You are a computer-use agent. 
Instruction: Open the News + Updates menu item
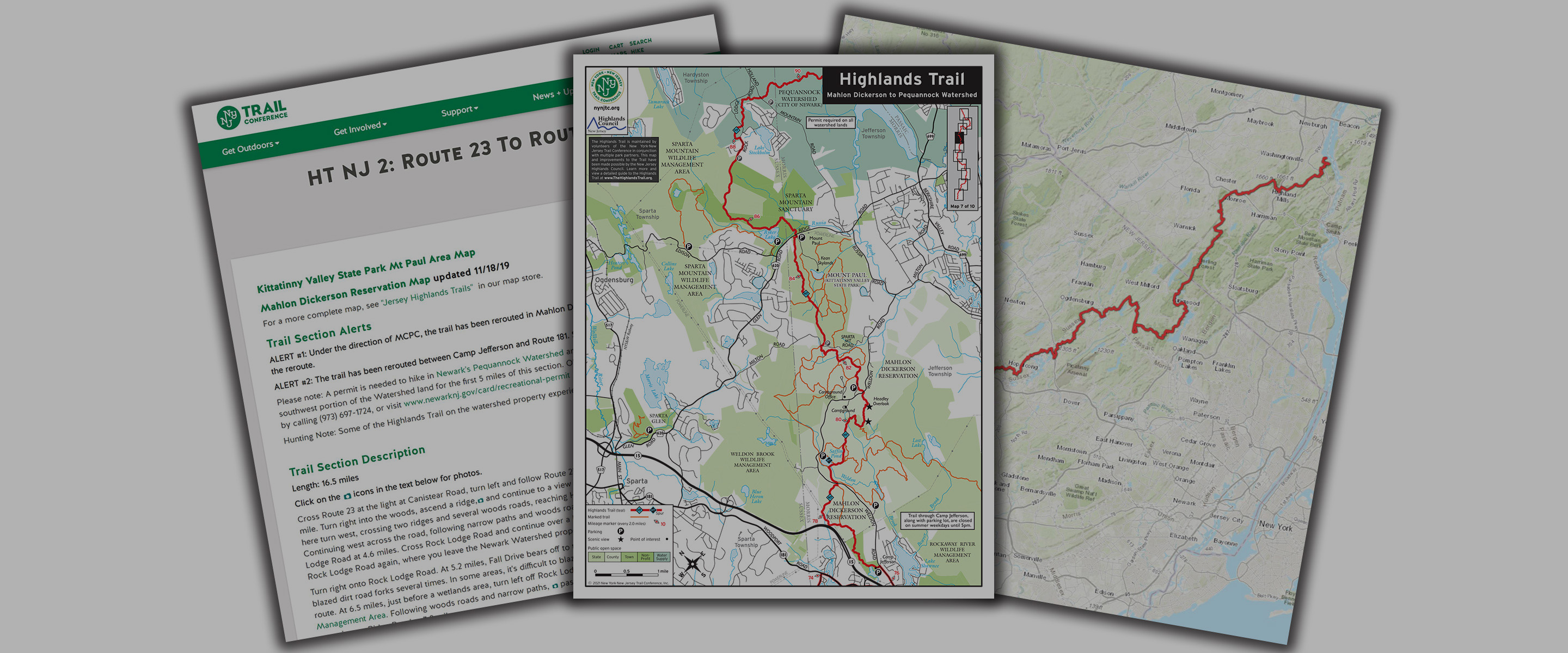pyautogui.click(x=553, y=94)
